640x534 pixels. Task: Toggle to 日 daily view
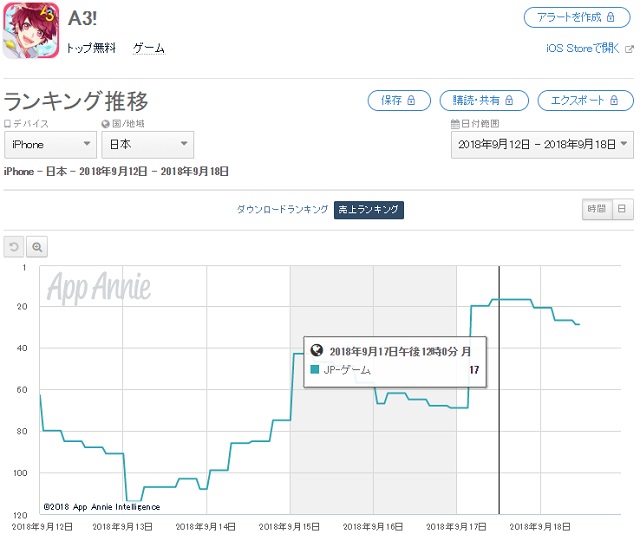622,209
